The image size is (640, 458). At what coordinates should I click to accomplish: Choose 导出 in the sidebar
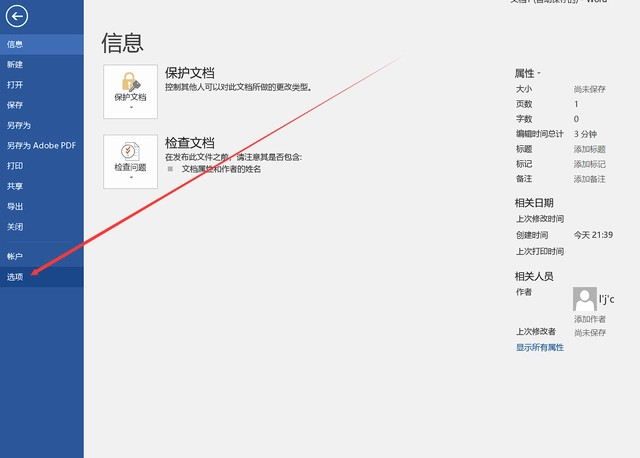16,206
